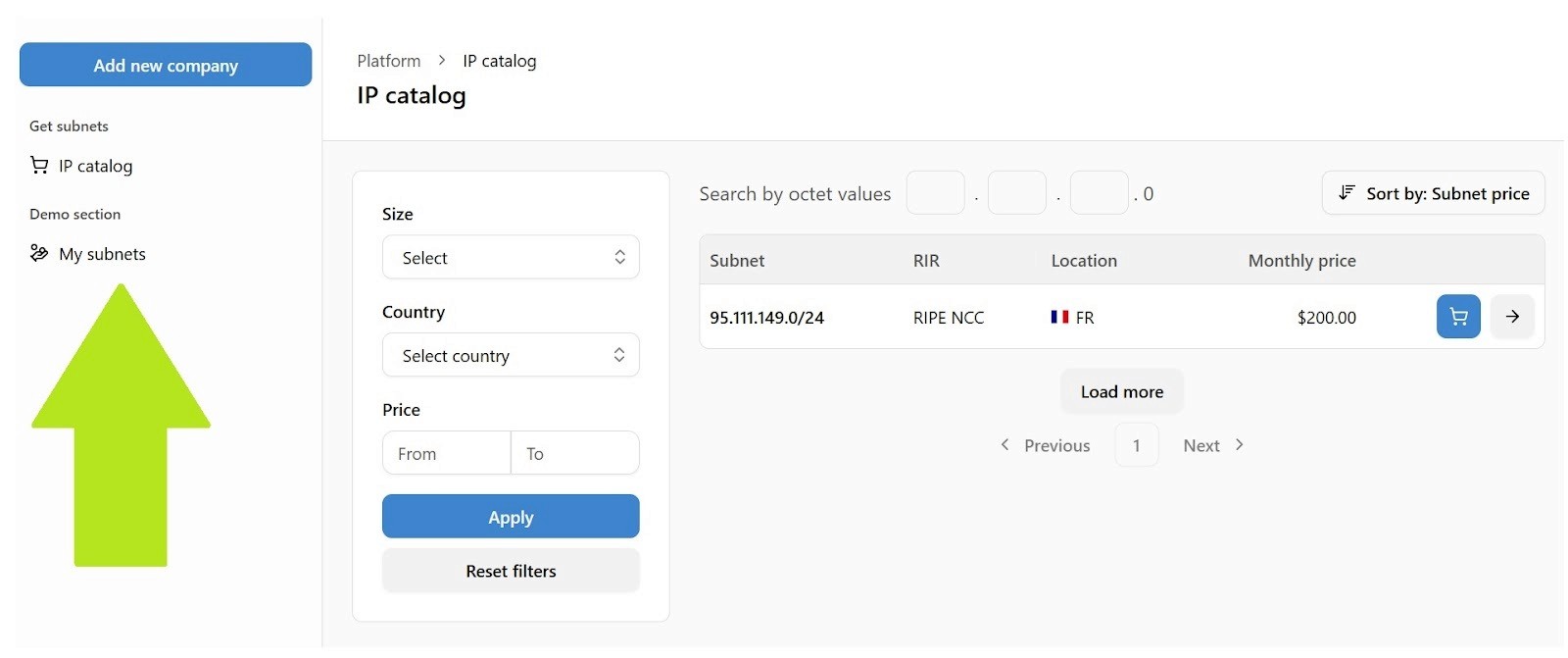Viewport: 1568px width, 658px height.
Task: Go to IP catalog in the sidebar
Action: click(x=95, y=166)
